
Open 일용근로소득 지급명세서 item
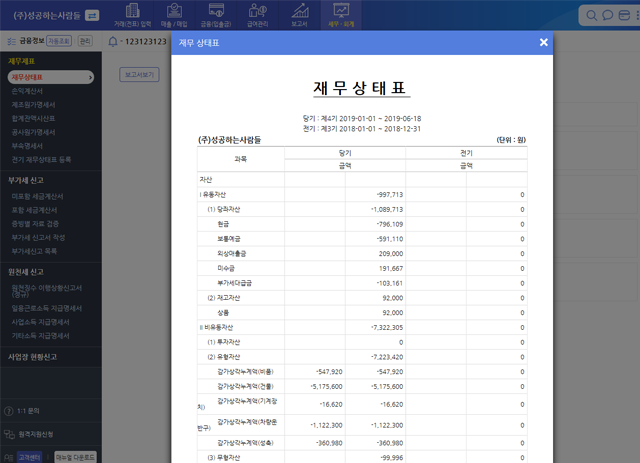coord(47,308)
